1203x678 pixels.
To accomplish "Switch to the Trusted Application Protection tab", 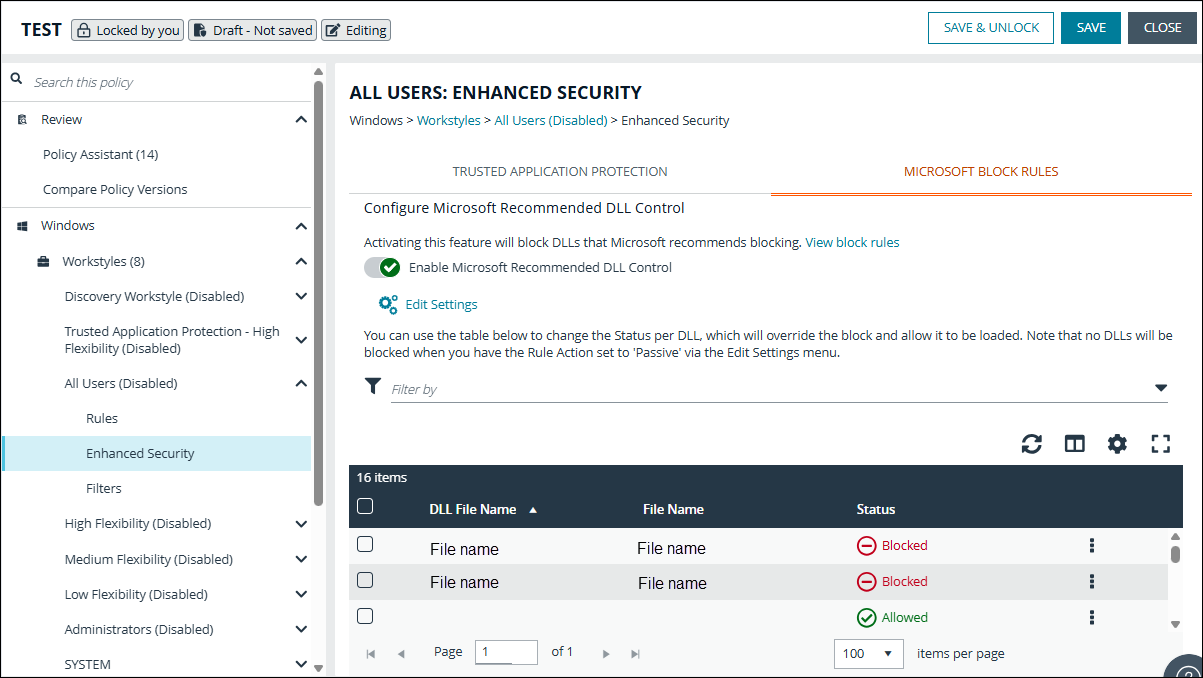I will click(559, 171).
